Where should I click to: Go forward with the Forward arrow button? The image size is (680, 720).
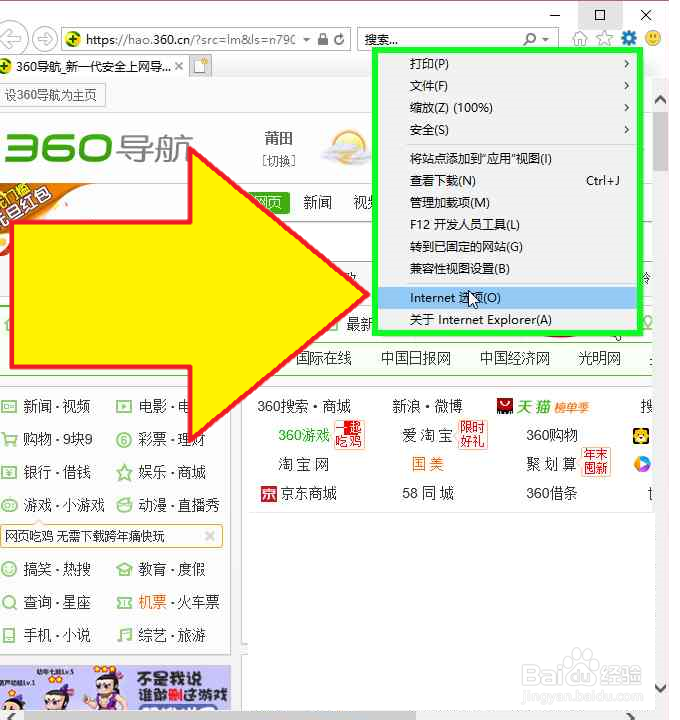45,39
